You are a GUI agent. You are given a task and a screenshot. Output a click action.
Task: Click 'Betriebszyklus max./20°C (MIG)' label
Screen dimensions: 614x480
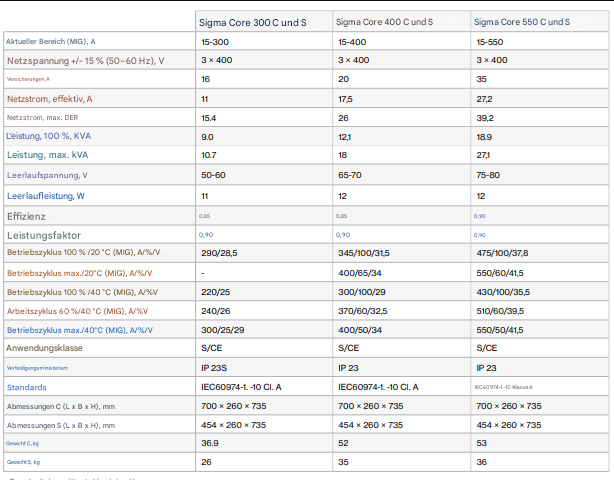(79, 273)
